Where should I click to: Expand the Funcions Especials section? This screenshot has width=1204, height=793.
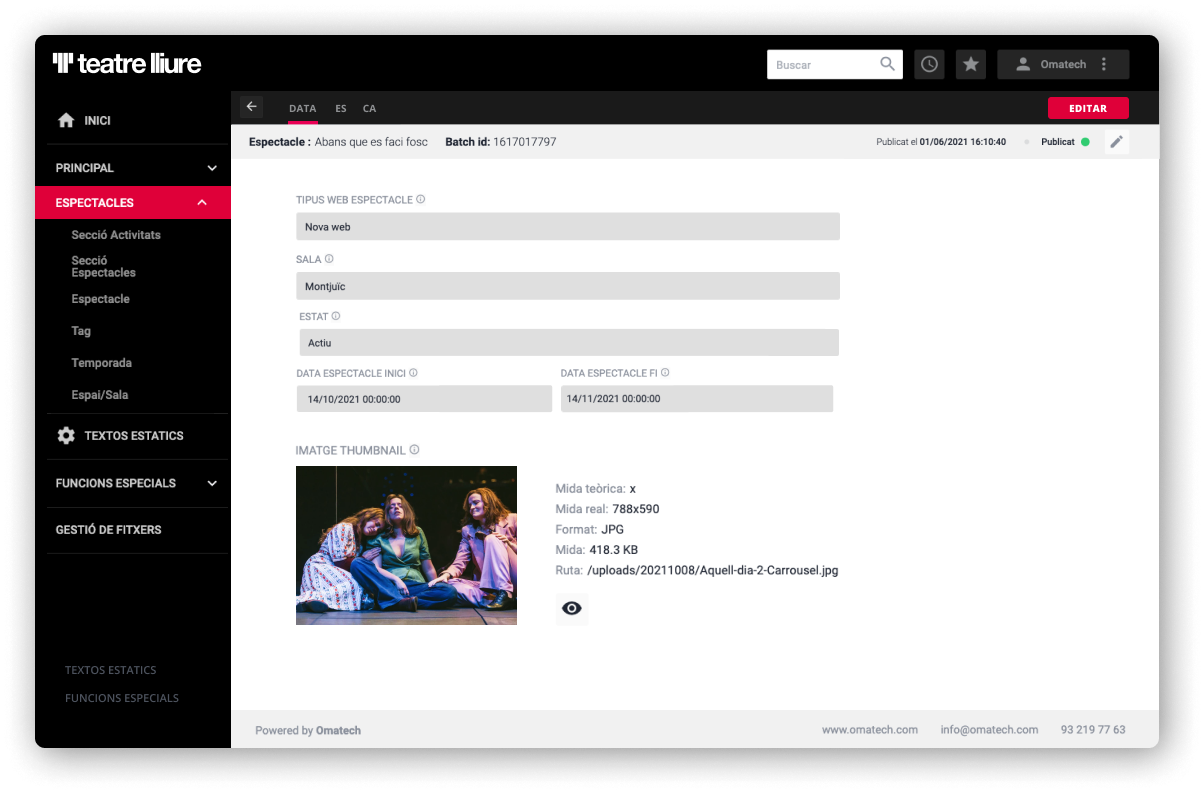tap(212, 483)
